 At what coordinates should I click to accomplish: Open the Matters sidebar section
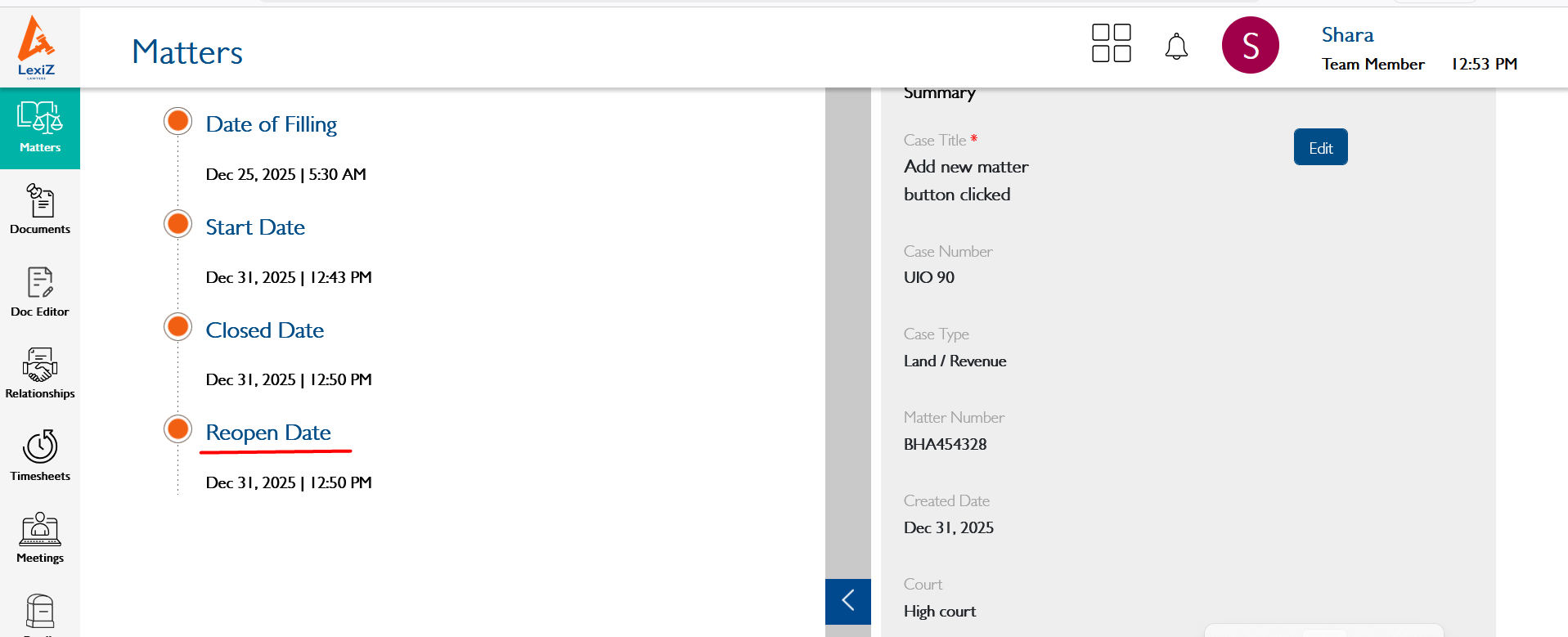(40, 128)
